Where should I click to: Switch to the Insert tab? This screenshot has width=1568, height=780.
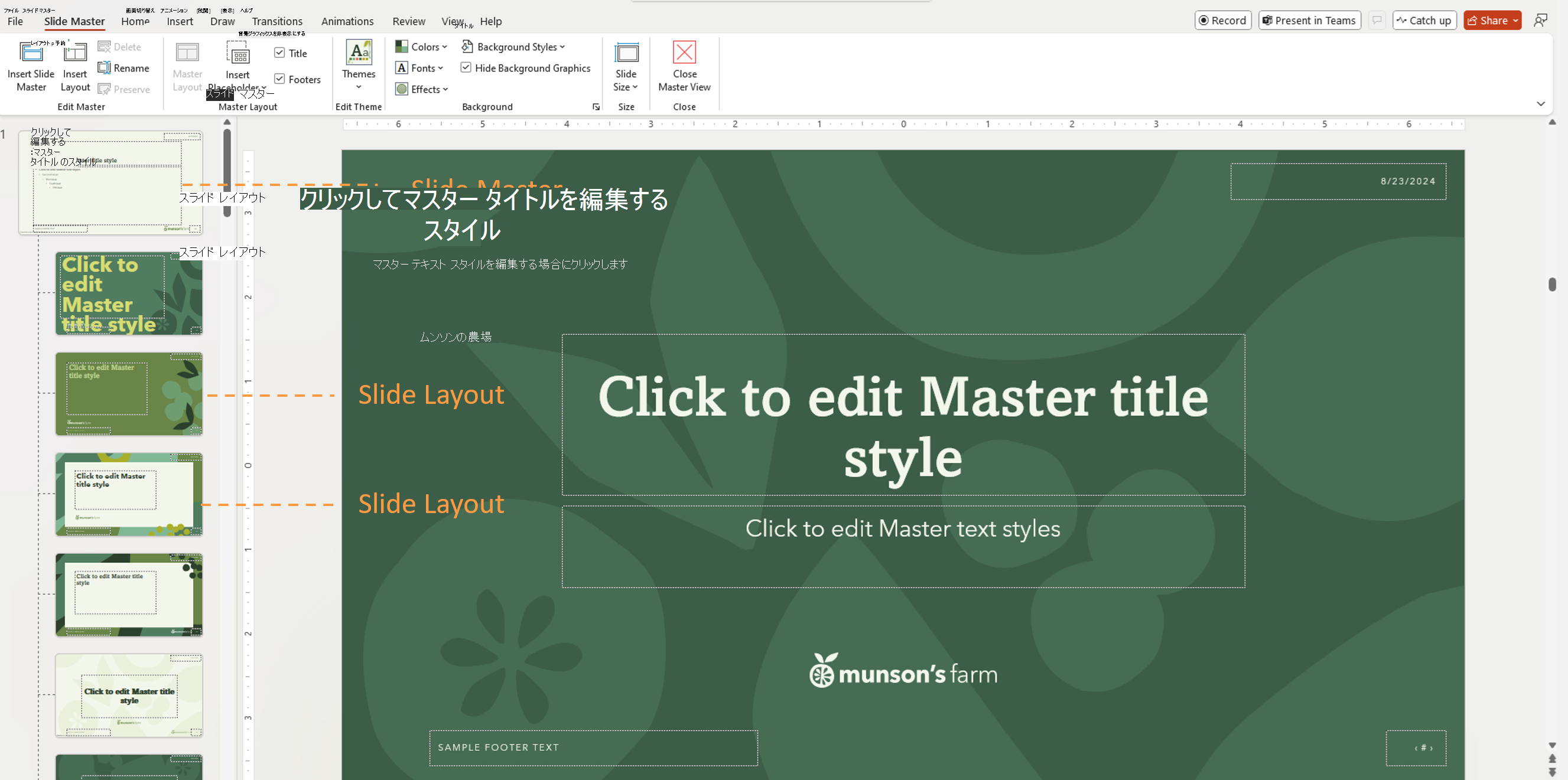coord(180,21)
